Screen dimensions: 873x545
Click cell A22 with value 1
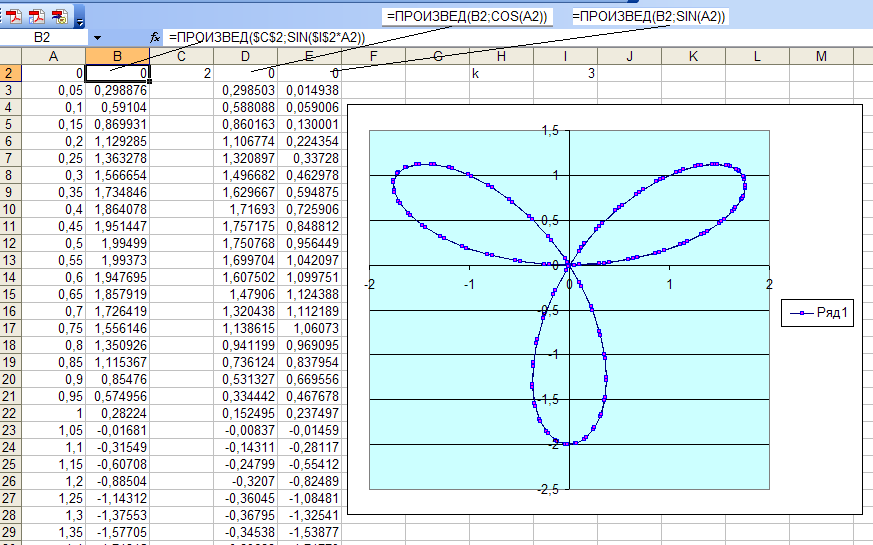53,413
